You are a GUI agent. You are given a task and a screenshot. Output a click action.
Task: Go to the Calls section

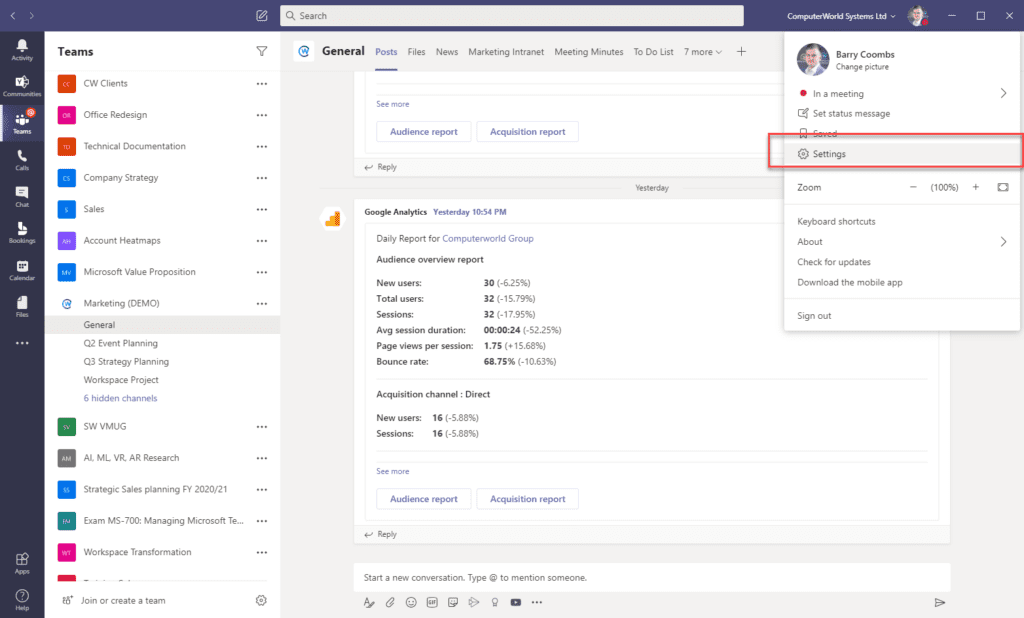coord(22,160)
